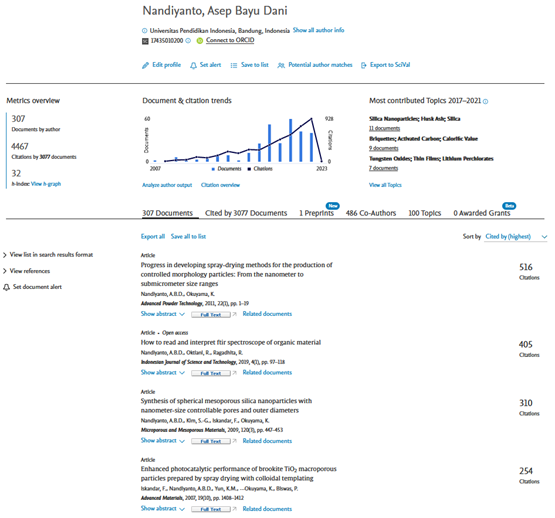Open the 0 Awarded Grants tab
Image resolution: width=555 pixels, height=518 pixels.
[x=482, y=213]
